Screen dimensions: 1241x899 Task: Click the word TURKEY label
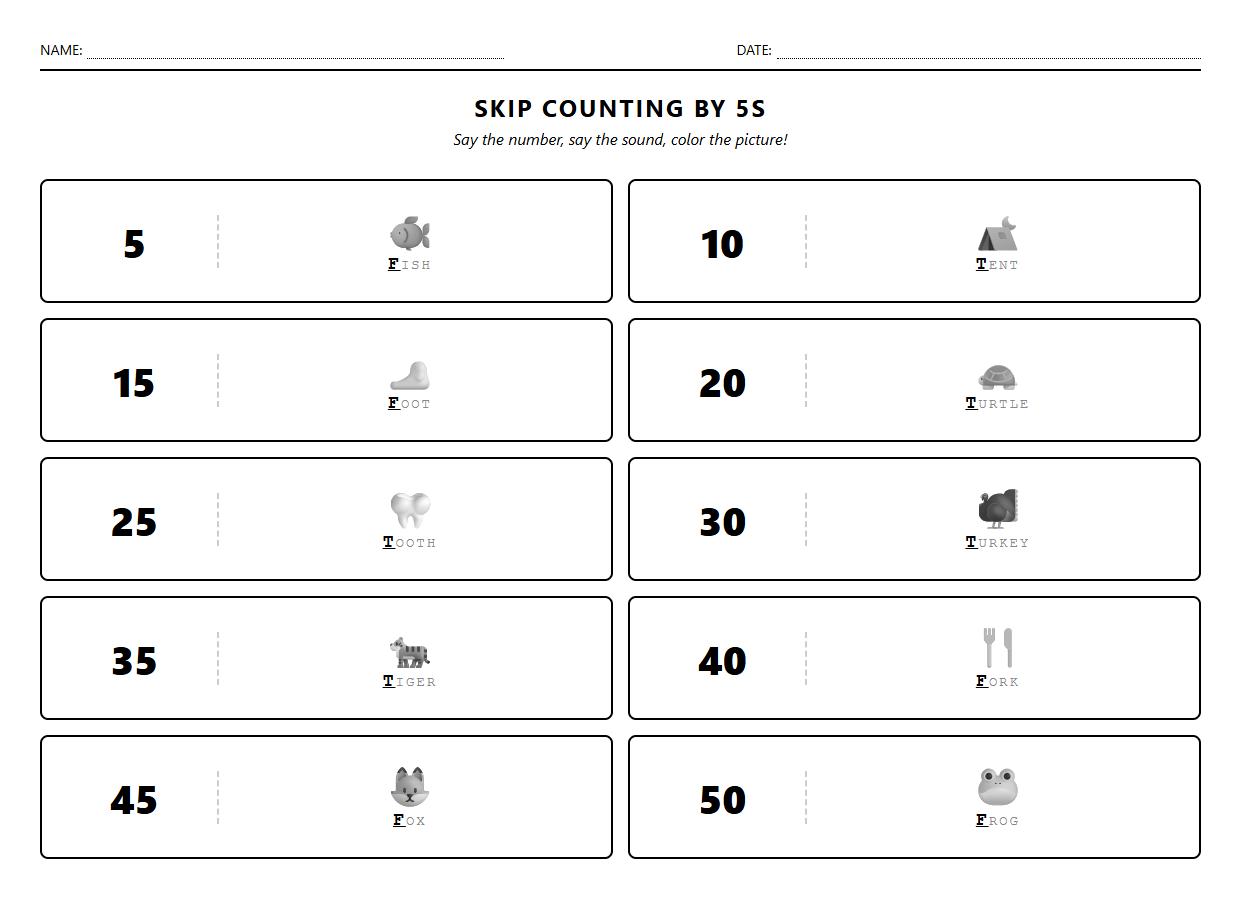click(997, 543)
